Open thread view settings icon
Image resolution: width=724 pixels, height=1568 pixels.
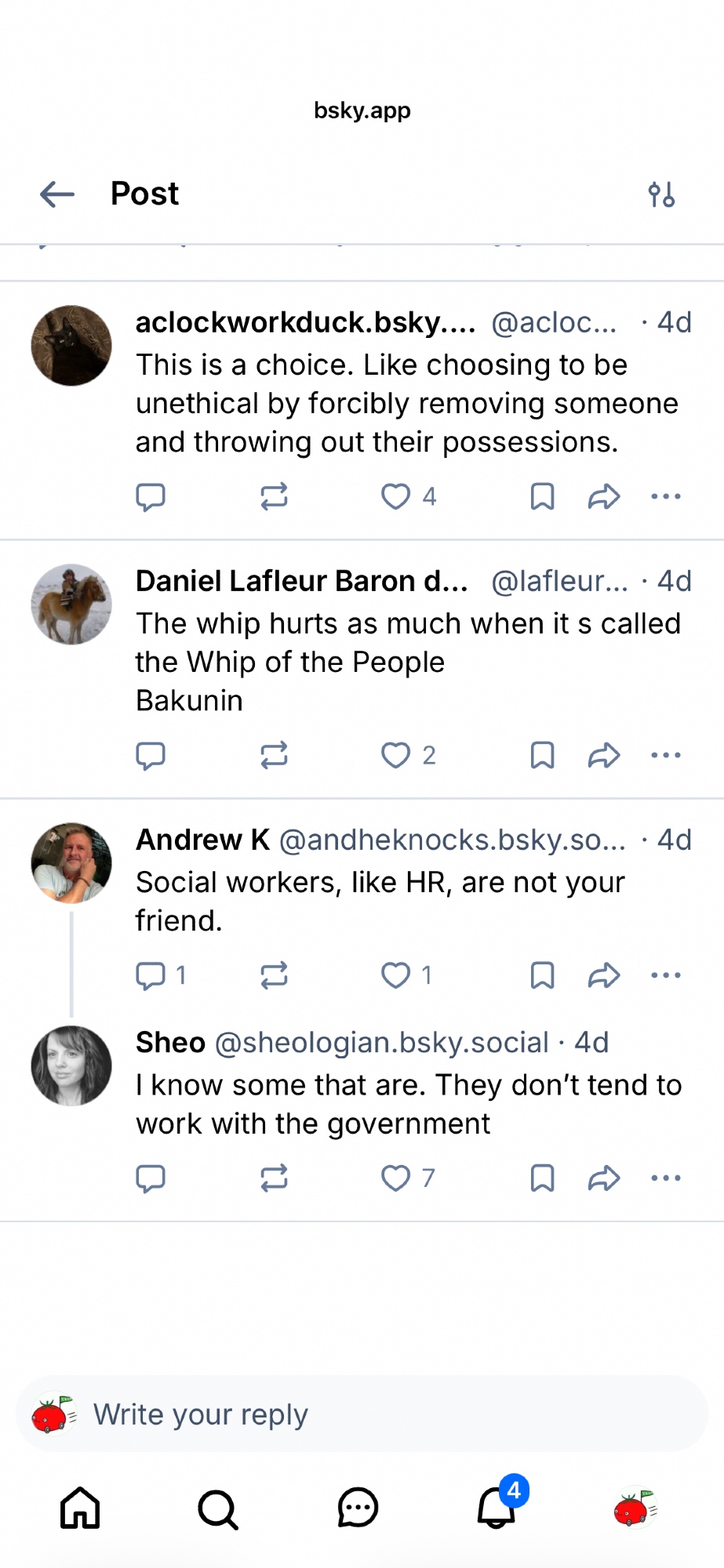pyautogui.click(x=661, y=194)
